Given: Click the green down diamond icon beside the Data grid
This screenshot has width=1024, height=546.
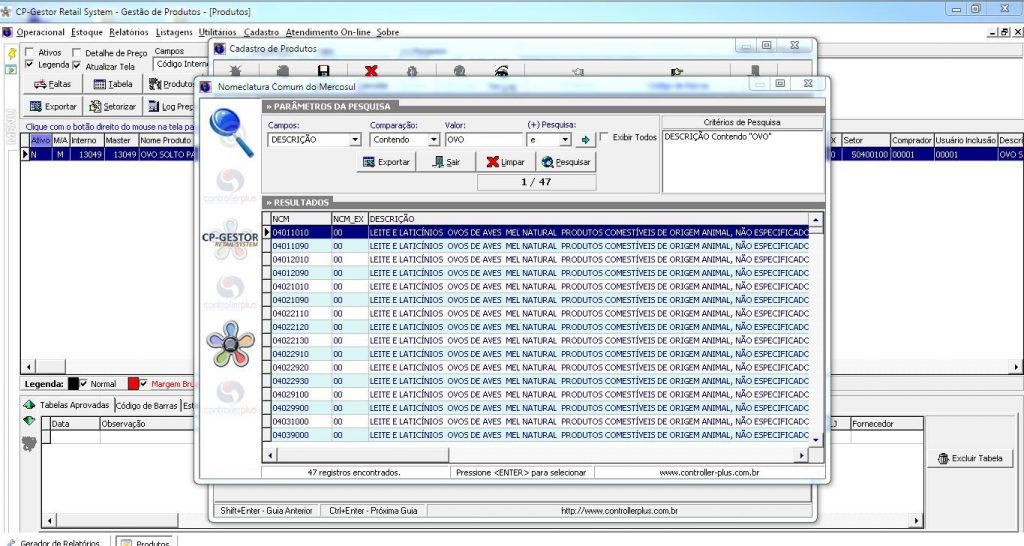Looking at the screenshot, I should (29, 421).
